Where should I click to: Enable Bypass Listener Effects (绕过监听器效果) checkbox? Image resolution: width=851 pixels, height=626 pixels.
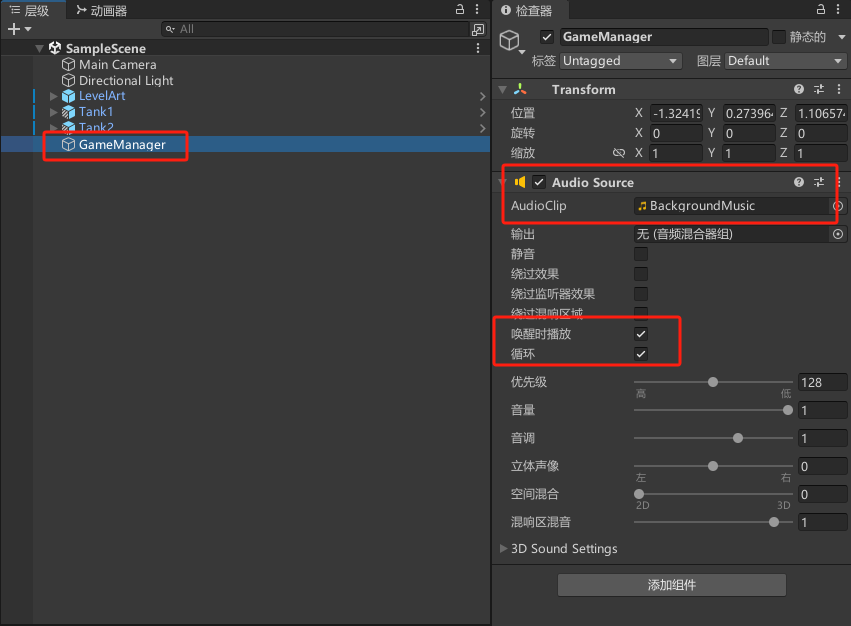[x=641, y=294]
